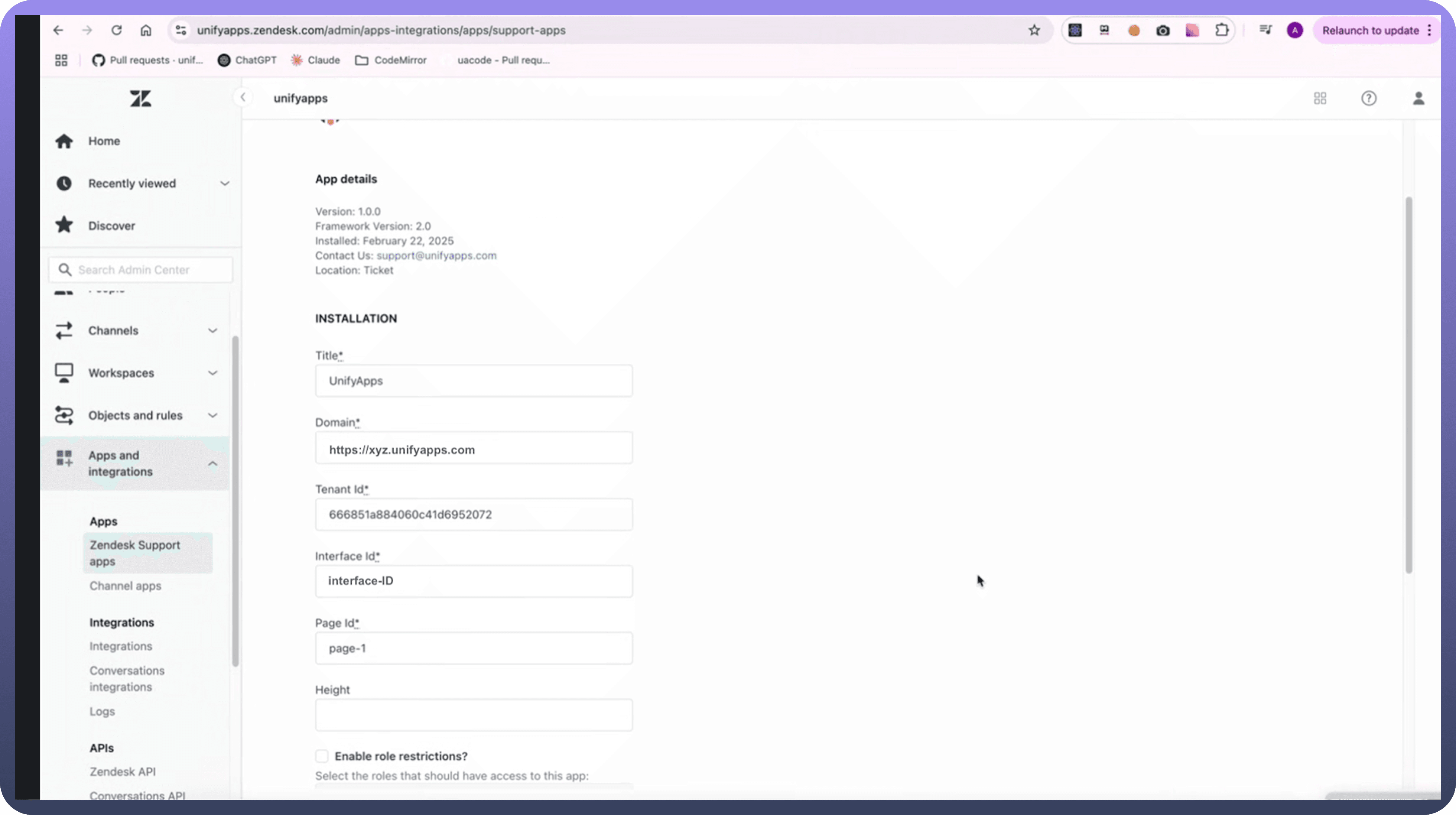Open the extensions puzzle icon

(1221, 30)
